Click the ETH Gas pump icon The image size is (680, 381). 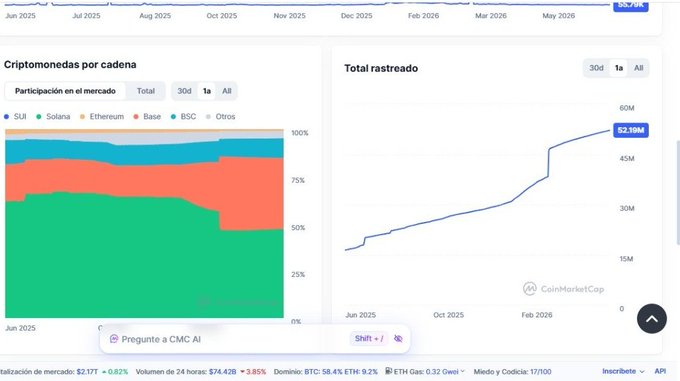click(389, 371)
